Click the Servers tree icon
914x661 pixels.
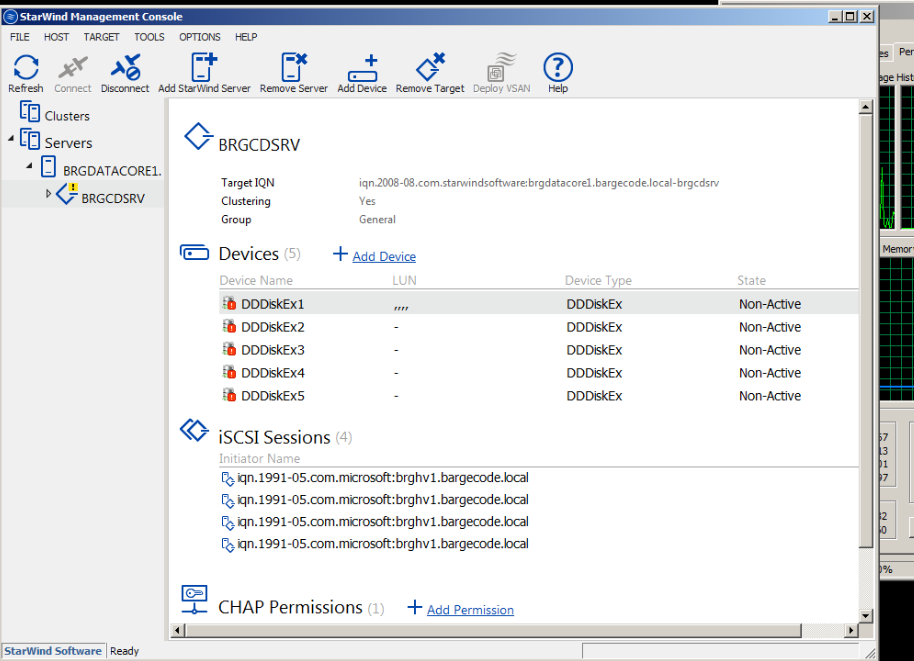(30, 139)
